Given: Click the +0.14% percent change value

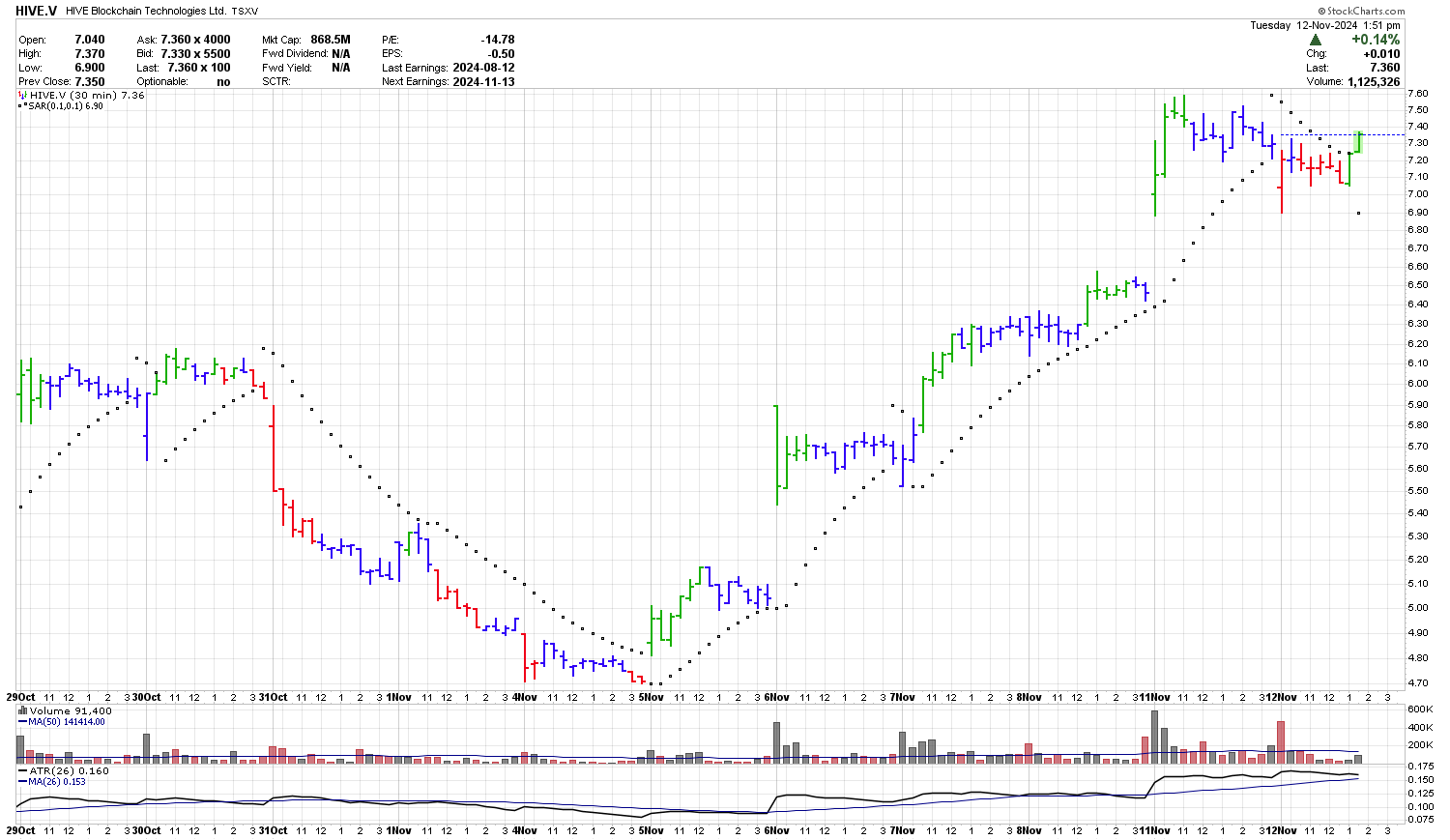Looking at the screenshot, I should coord(1376,40).
